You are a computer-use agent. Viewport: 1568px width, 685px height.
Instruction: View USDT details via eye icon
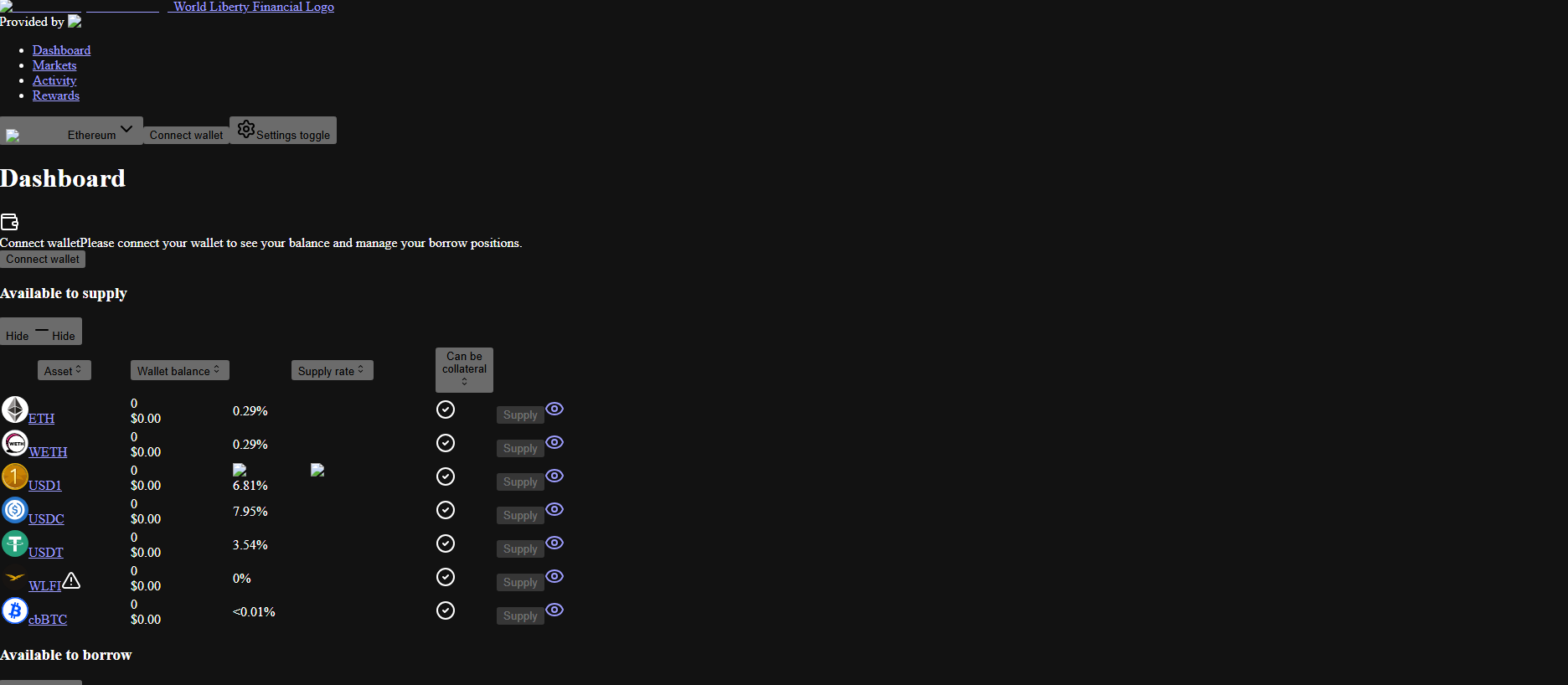point(554,543)
